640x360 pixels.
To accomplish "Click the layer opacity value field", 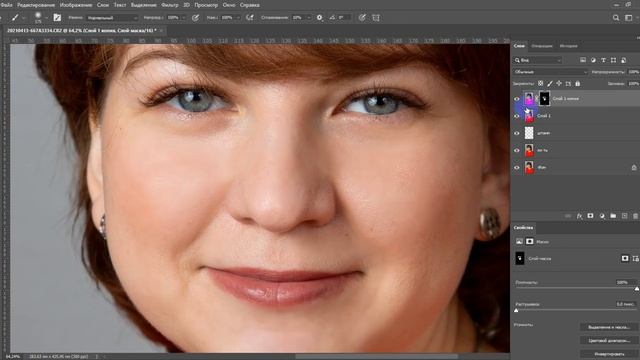I will pos(633,72).
